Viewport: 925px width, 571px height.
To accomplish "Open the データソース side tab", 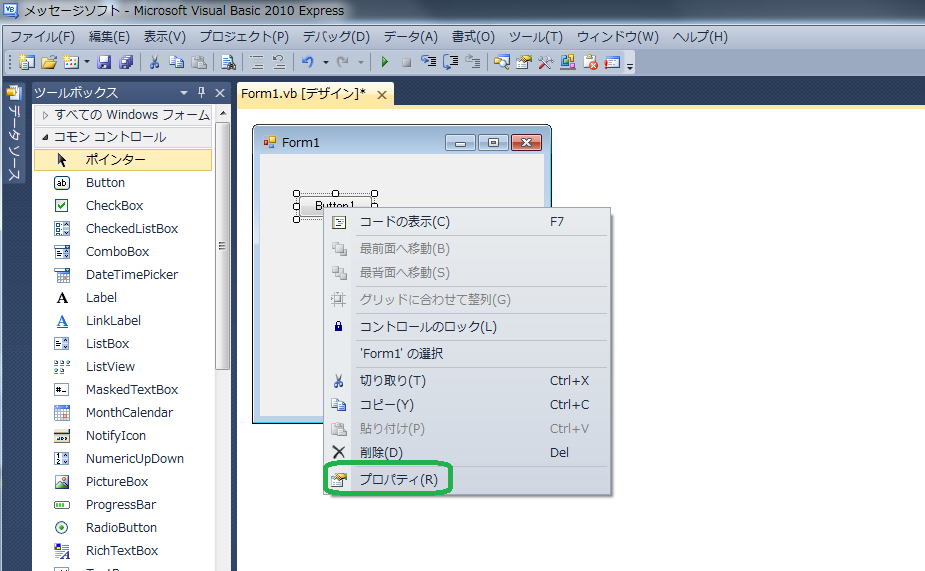I will (14, 134).
